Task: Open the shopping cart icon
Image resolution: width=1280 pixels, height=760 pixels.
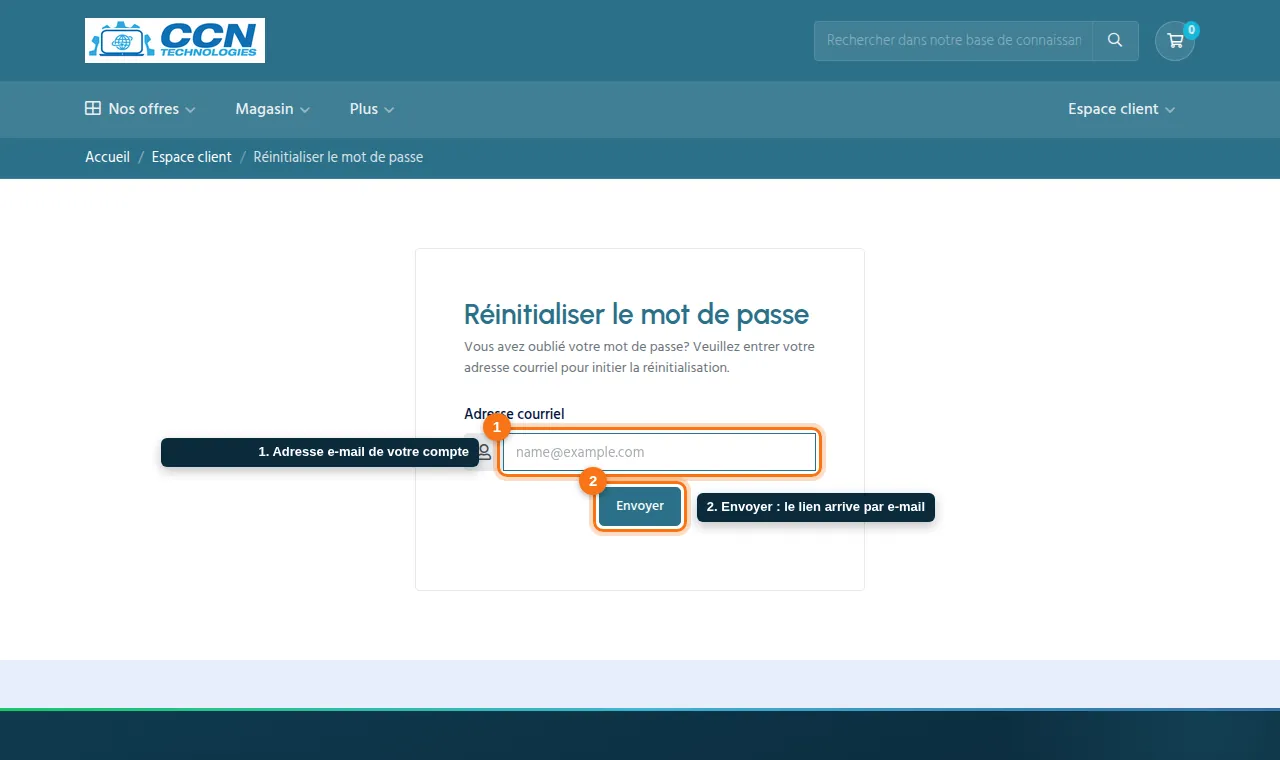Action: pos(1175,41)
